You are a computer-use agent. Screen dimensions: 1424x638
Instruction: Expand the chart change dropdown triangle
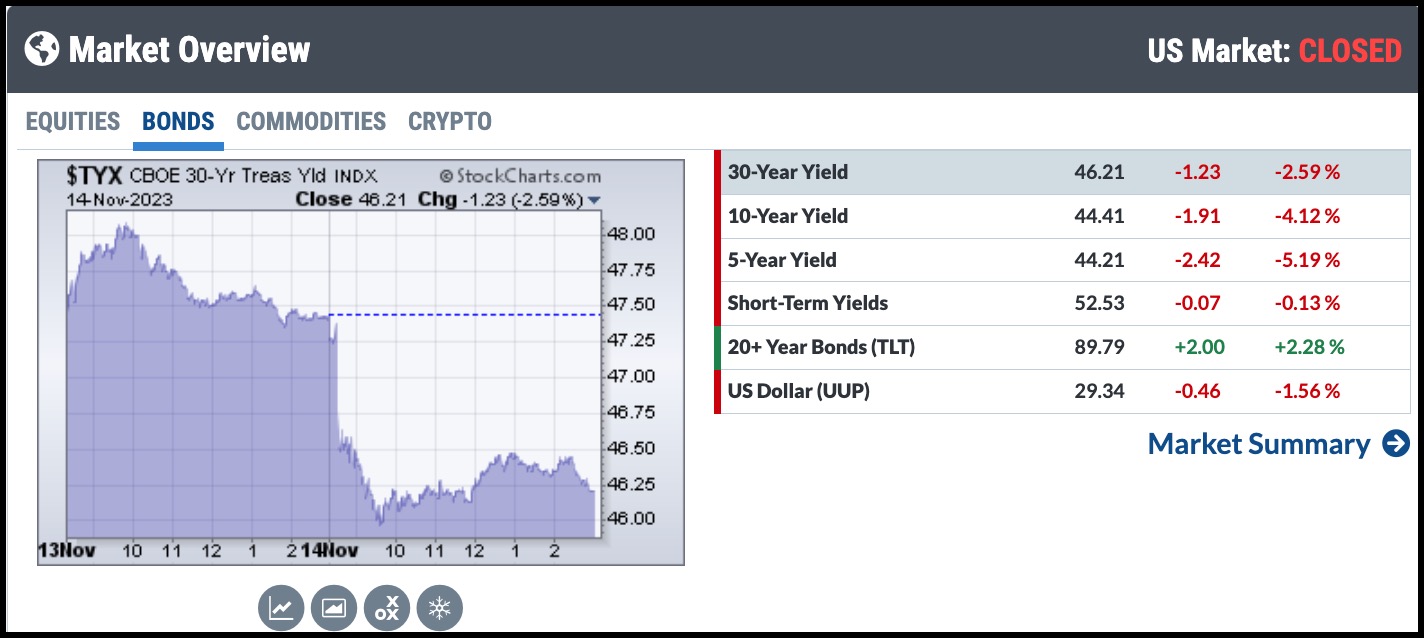pyautogui.click(x=595, y=200)
